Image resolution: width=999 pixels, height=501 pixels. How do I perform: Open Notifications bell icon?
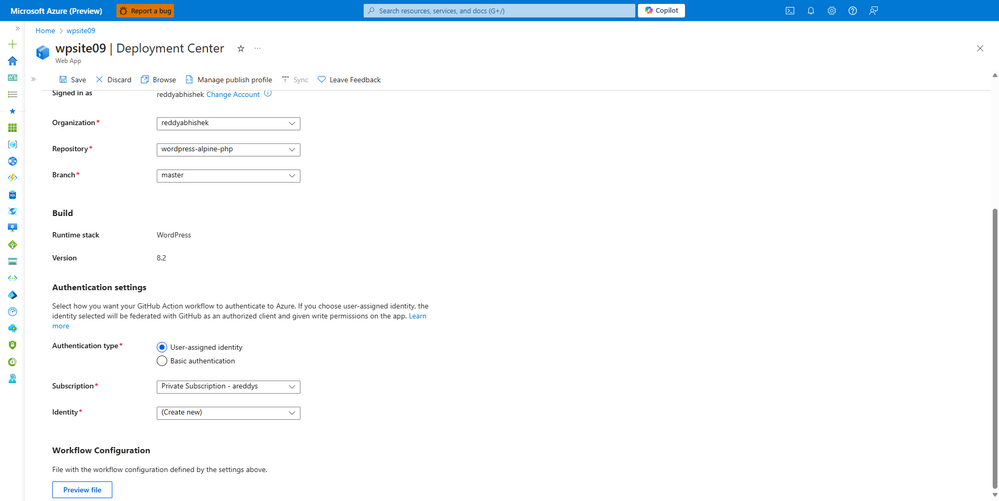[x=811, y=11]
